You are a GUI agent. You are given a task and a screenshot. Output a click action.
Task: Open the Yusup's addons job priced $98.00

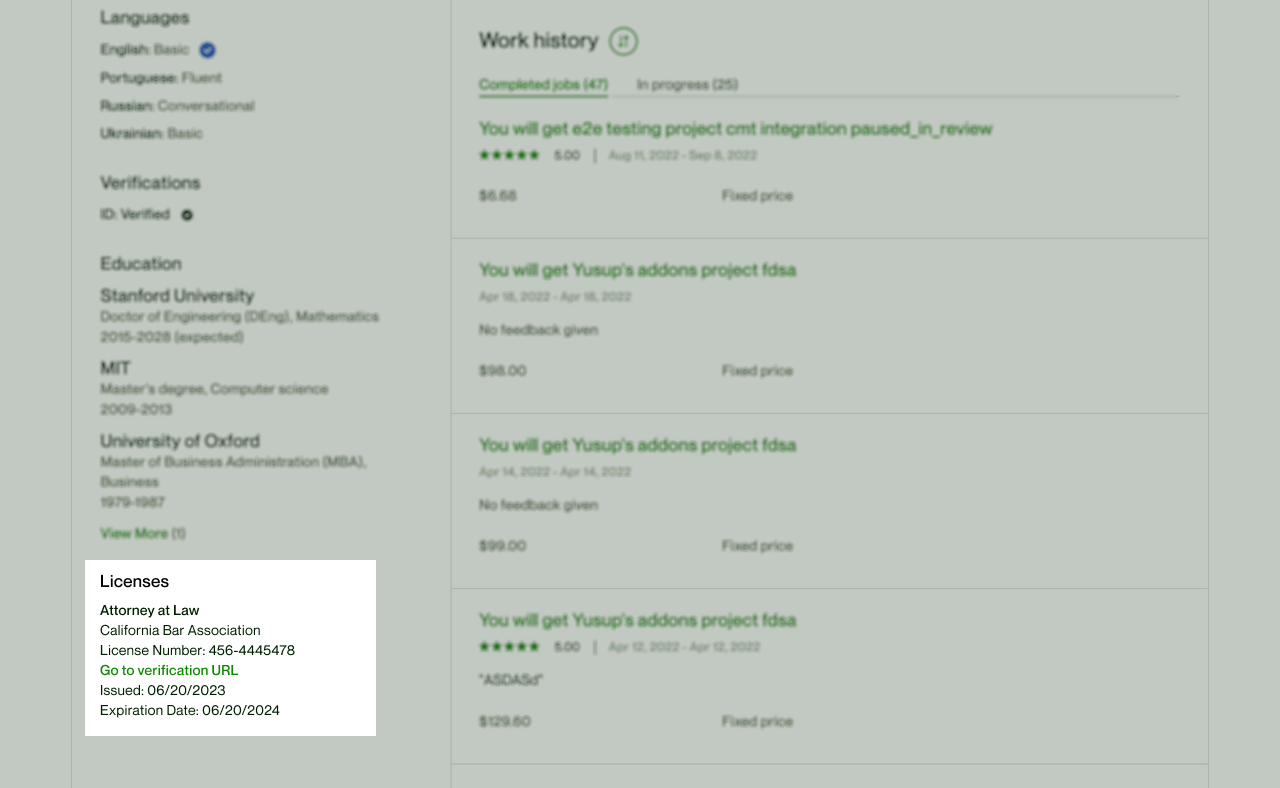click(637, 270)
